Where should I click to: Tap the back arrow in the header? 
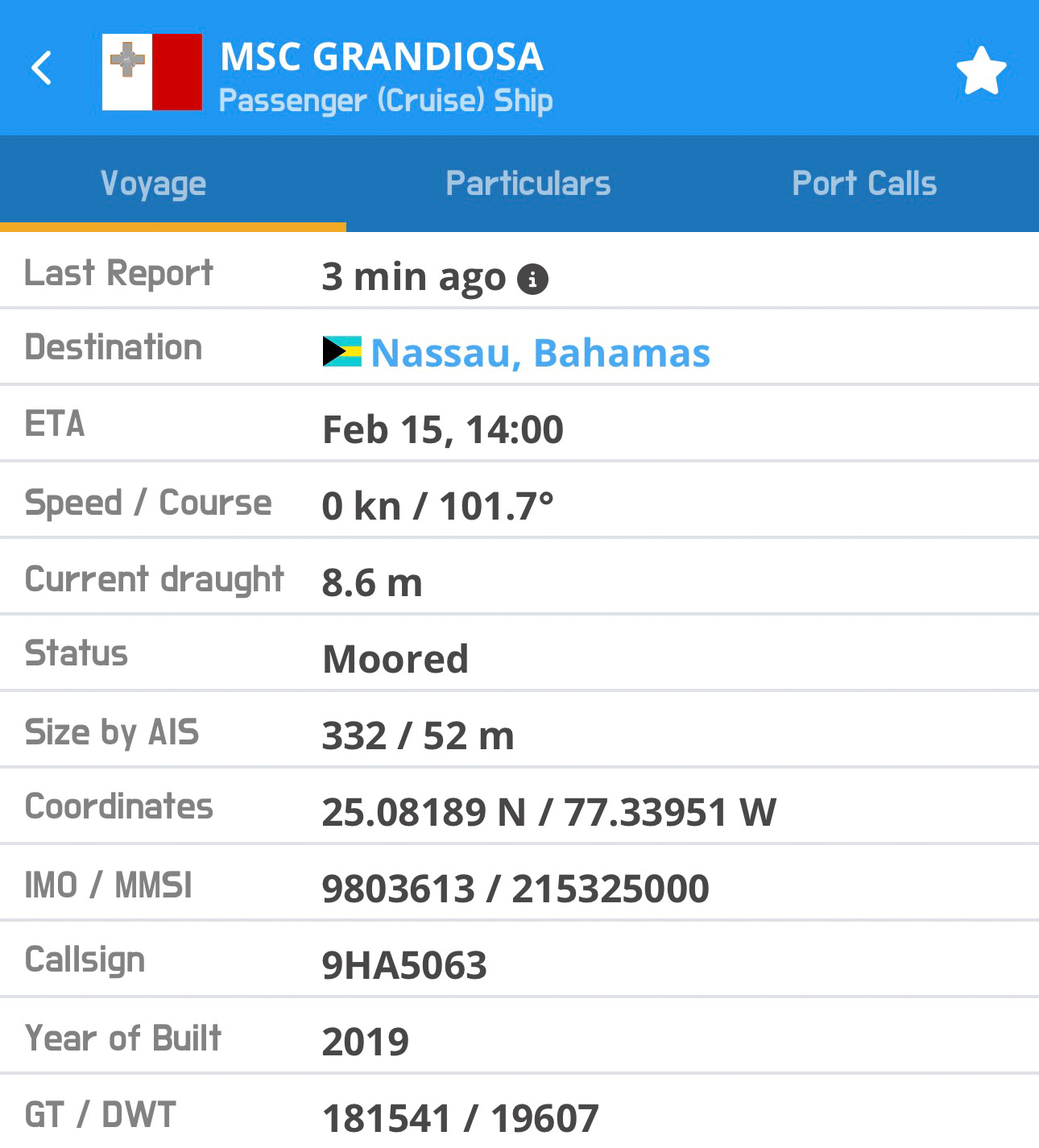pos(42,68)
